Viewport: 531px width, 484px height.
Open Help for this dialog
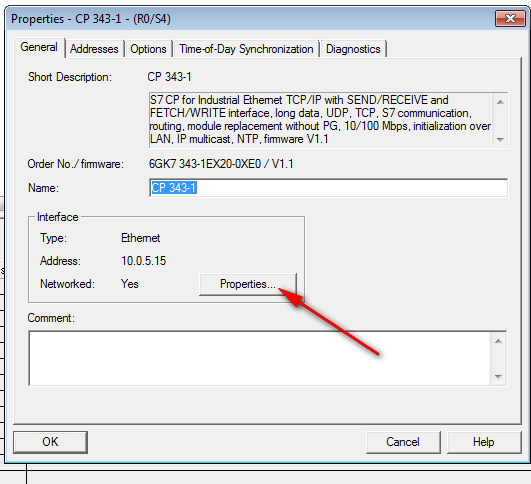[x=484, y=442]
